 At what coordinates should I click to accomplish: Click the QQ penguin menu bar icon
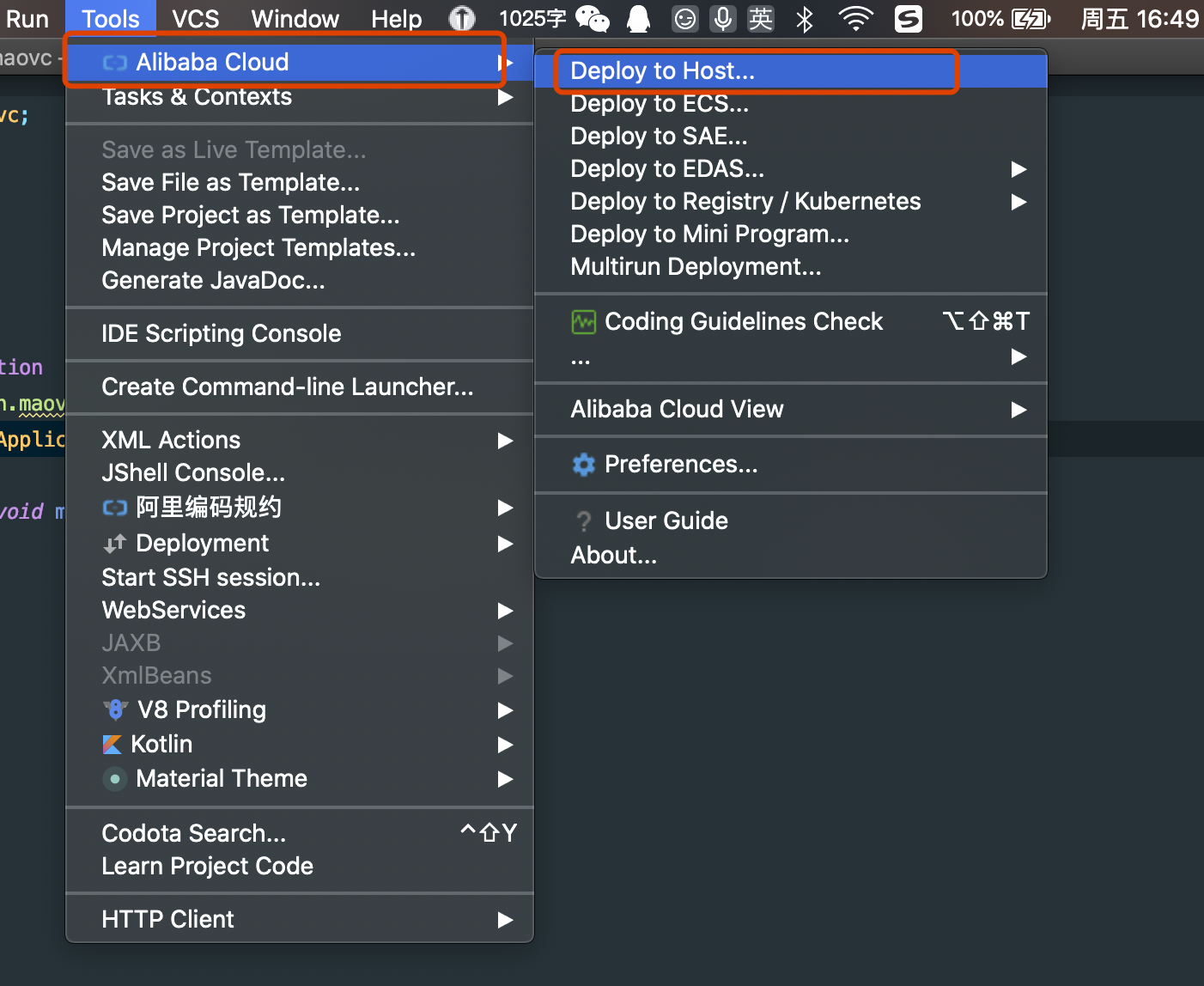tap(639, 18)
